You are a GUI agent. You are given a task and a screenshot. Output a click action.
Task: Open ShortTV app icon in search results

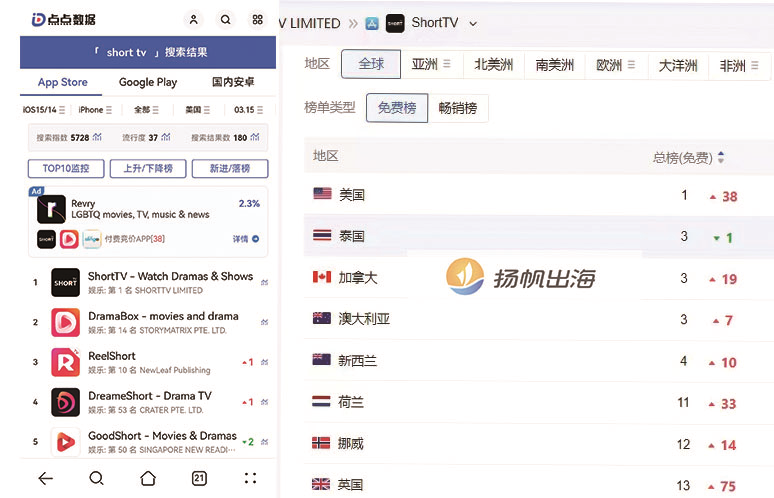pyautogui.click(x=65, y=282)
